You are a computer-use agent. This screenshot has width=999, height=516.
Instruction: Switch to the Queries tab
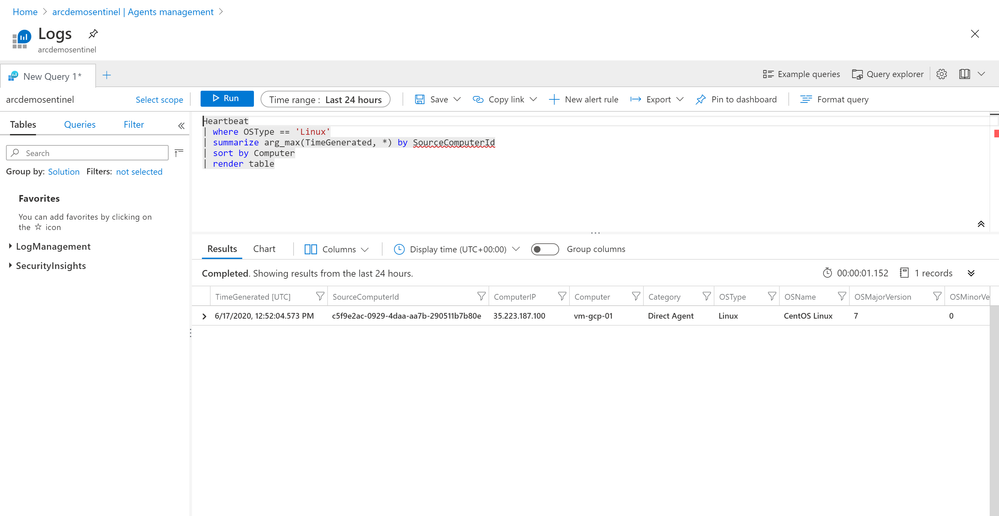[x=80, y=125]
